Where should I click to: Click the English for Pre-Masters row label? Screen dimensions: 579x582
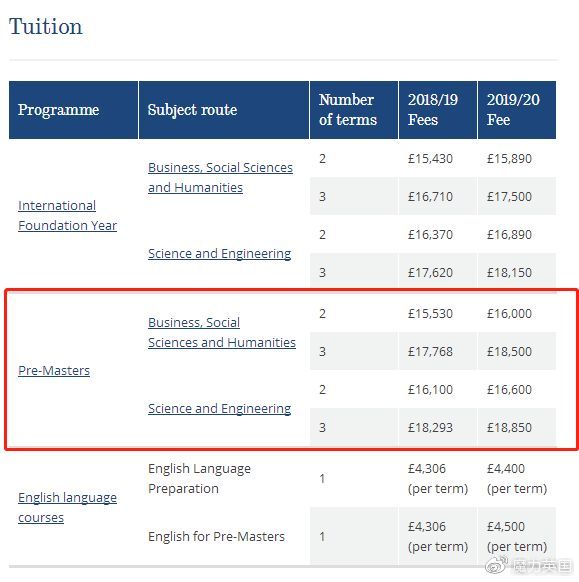(216, 536)
